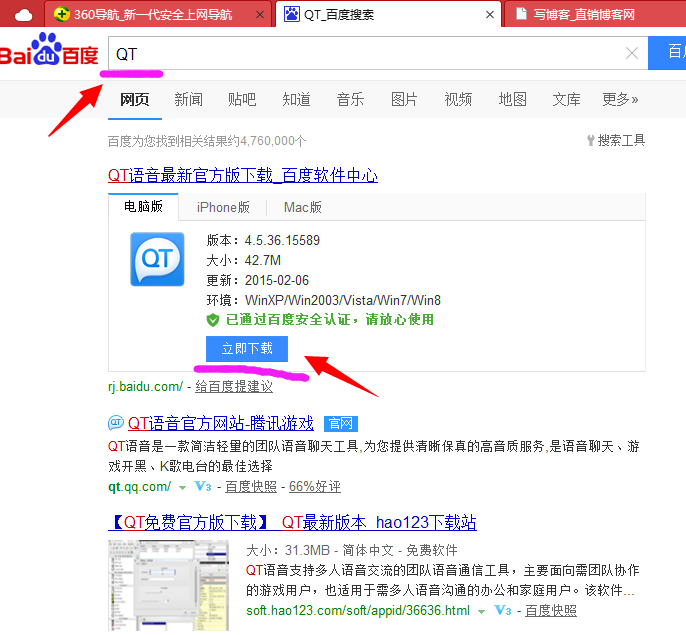Expand the 更多 search categories

point(620,99)
